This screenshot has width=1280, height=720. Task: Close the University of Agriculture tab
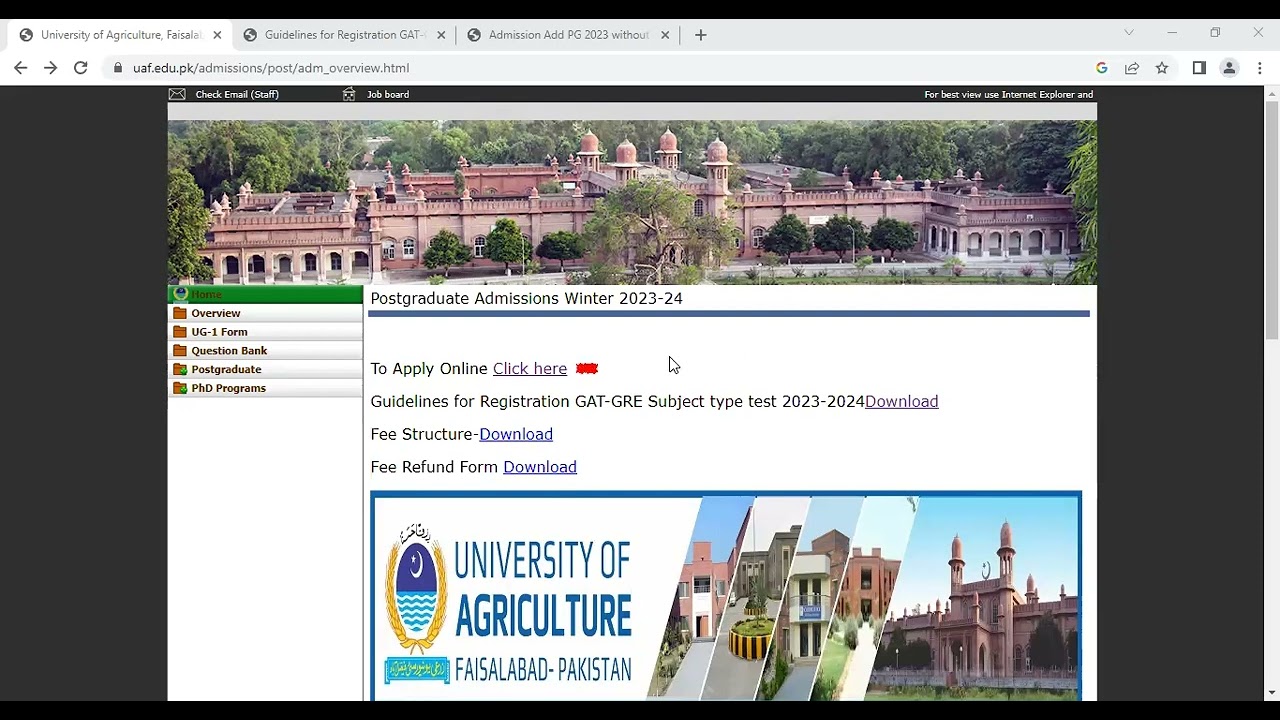click(217, 35)
